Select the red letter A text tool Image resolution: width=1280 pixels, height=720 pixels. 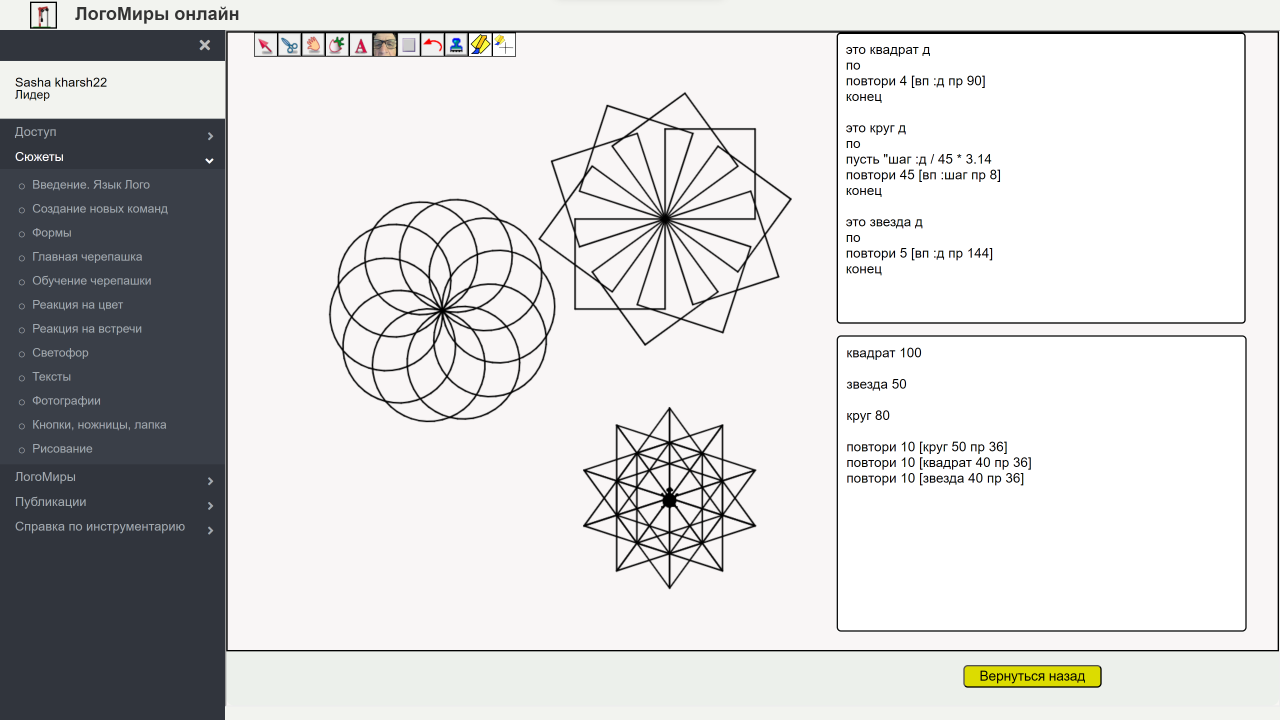[x=361, y=45]
